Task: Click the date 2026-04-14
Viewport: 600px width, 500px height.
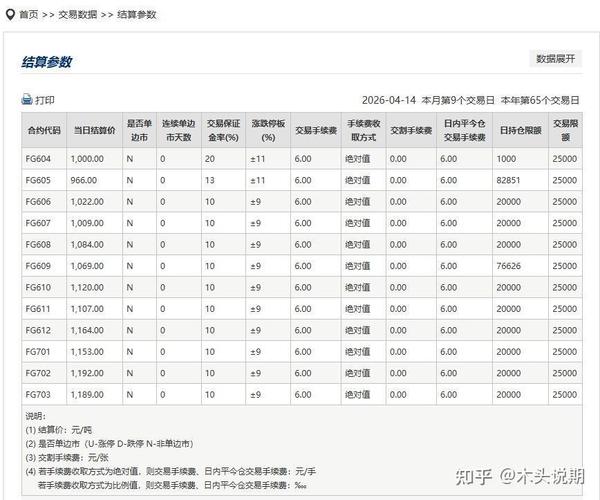Action: (389, 100)
